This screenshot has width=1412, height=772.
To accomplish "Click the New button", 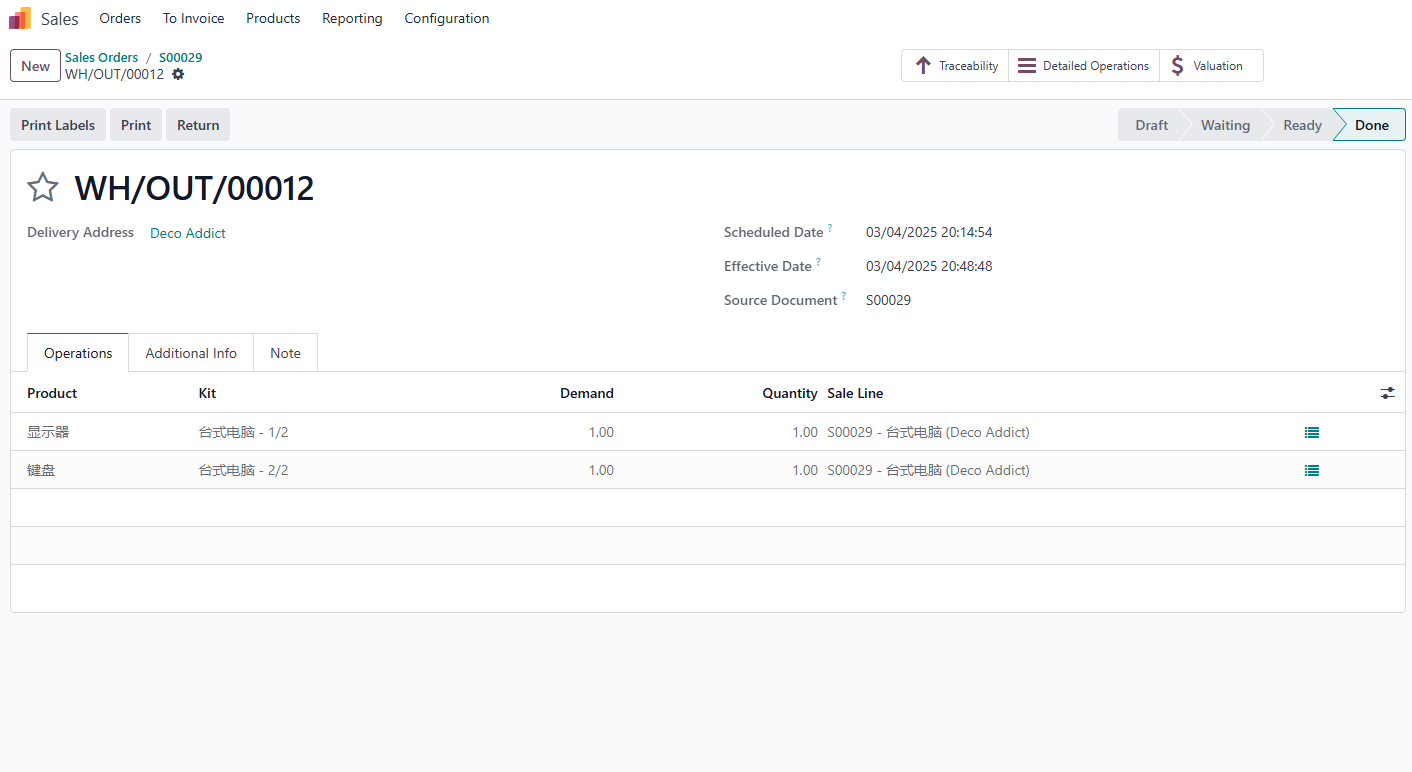I will click(35, 66).
